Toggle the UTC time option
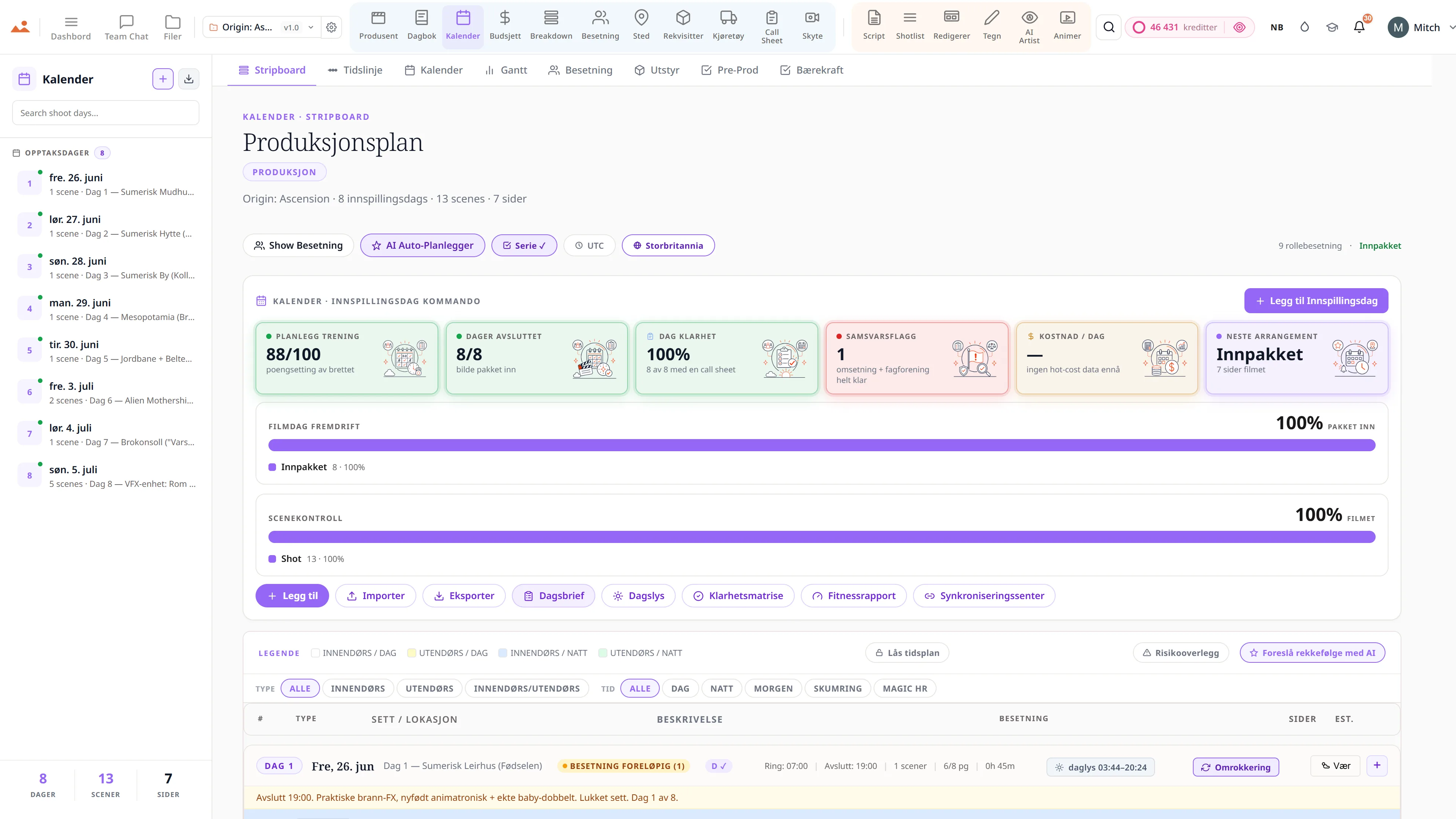The image size is (1456, 819). (590, 245)
